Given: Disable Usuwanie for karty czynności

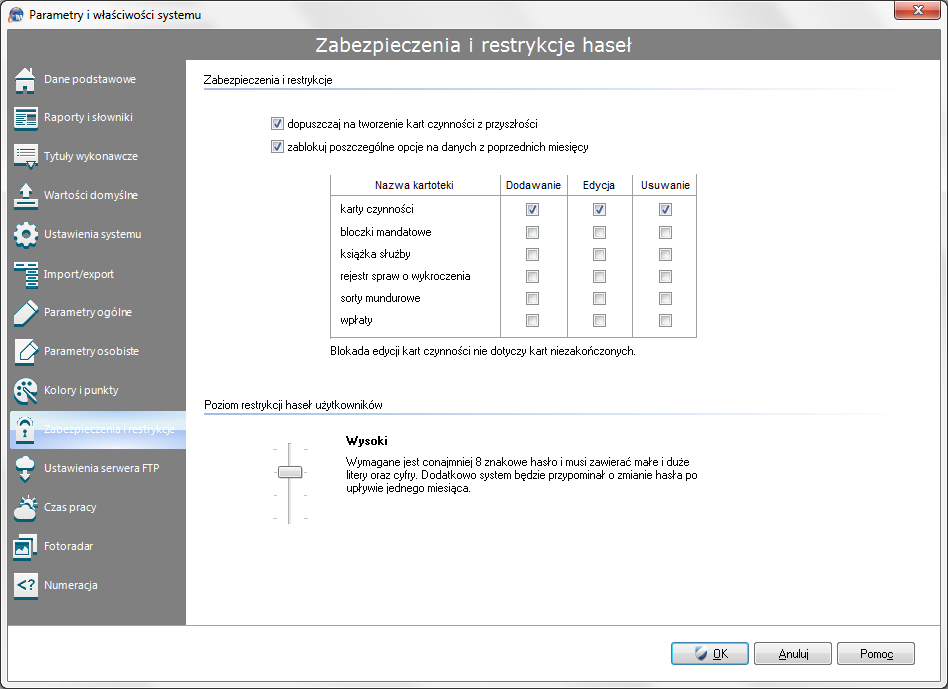Looking at the screenshot, I should pyautogui.click(x=665, y=210).
